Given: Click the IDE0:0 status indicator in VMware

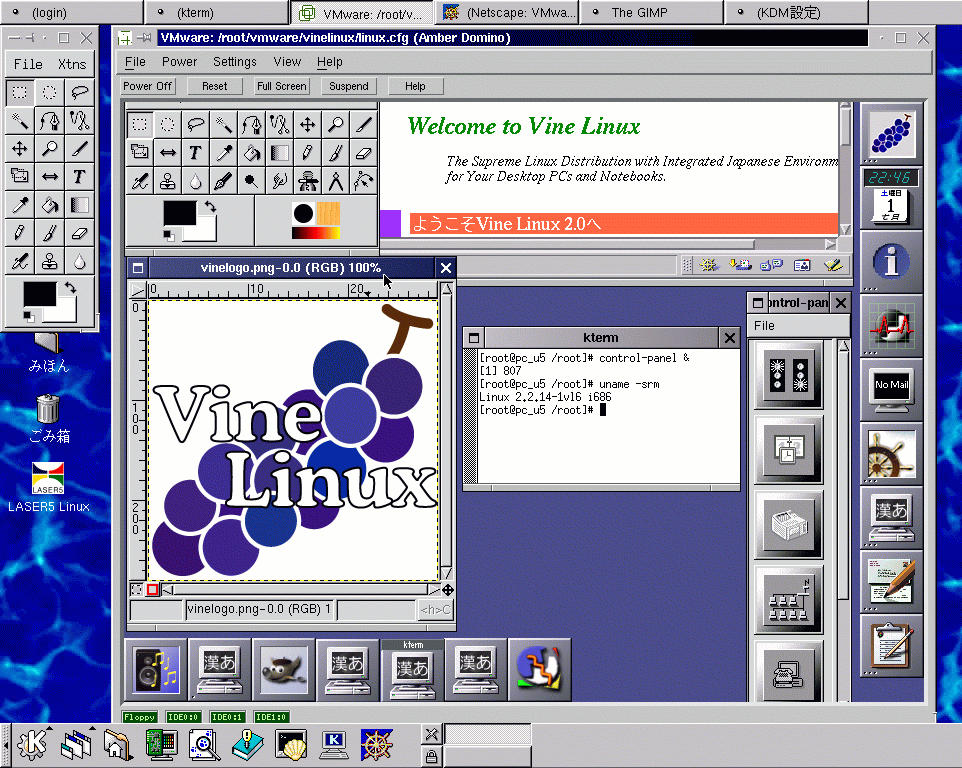Looking at the screenshot, I should tap(183, 716).
